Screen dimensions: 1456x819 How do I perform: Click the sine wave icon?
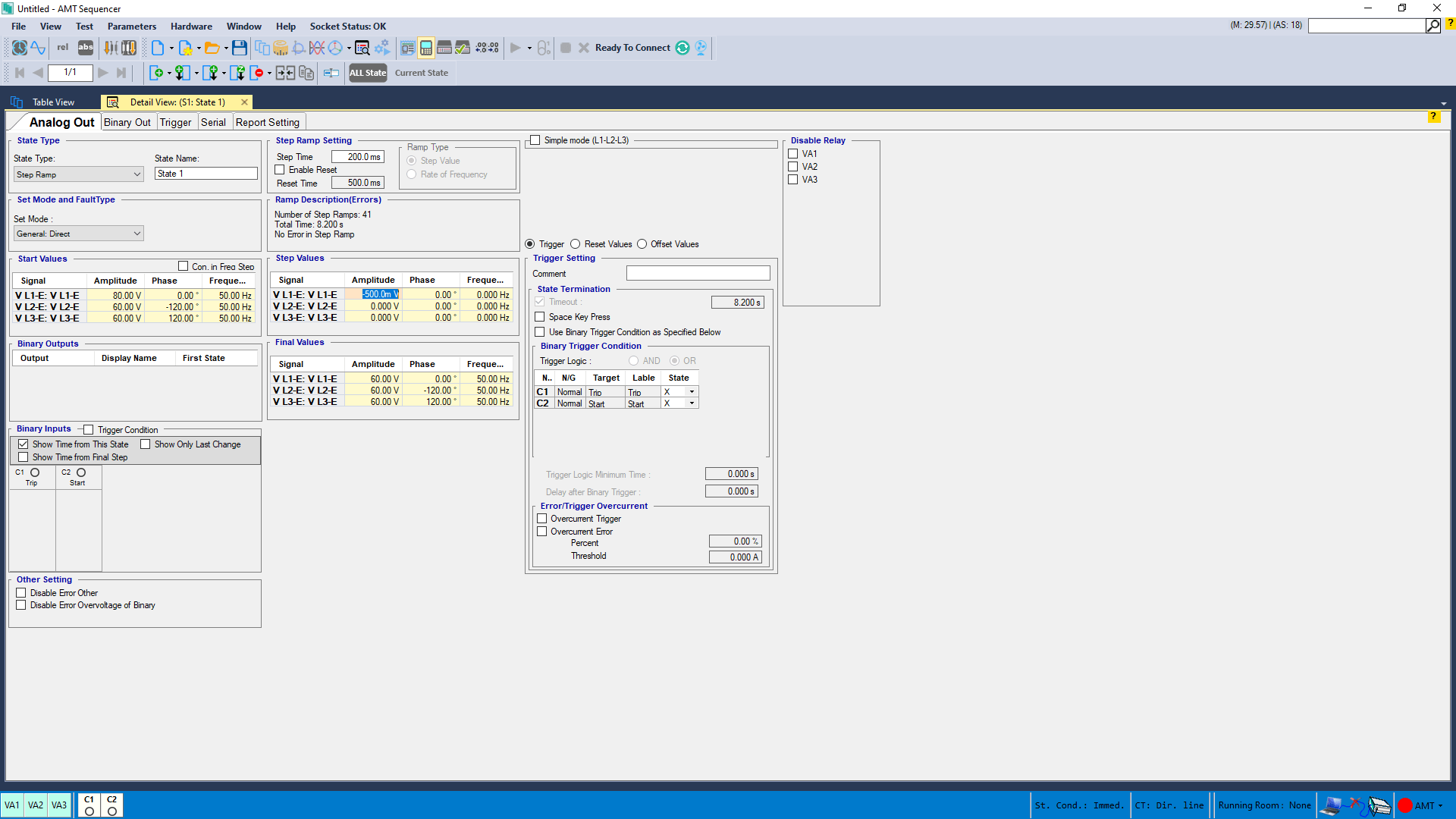coord(38,48)
